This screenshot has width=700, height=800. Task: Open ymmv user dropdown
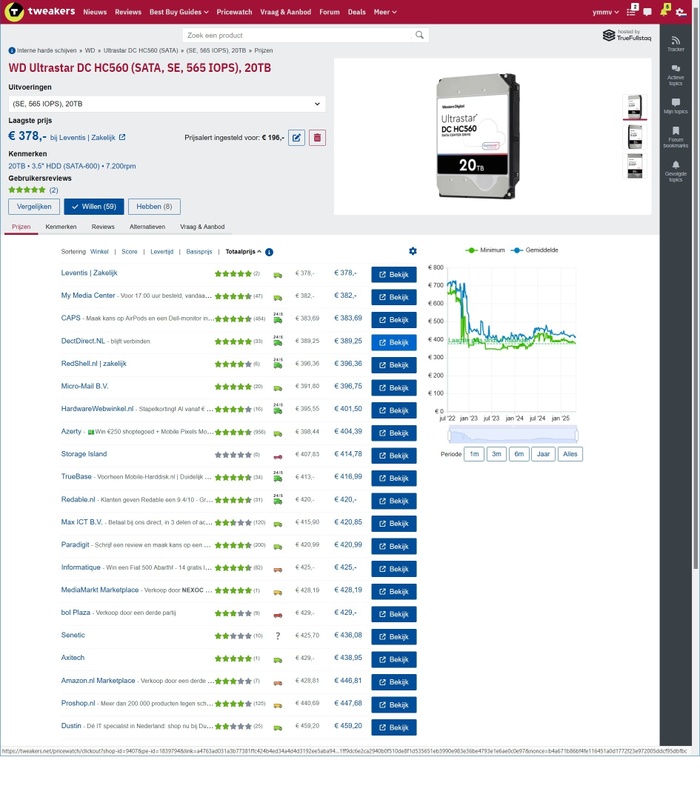[x=606, y=12]
